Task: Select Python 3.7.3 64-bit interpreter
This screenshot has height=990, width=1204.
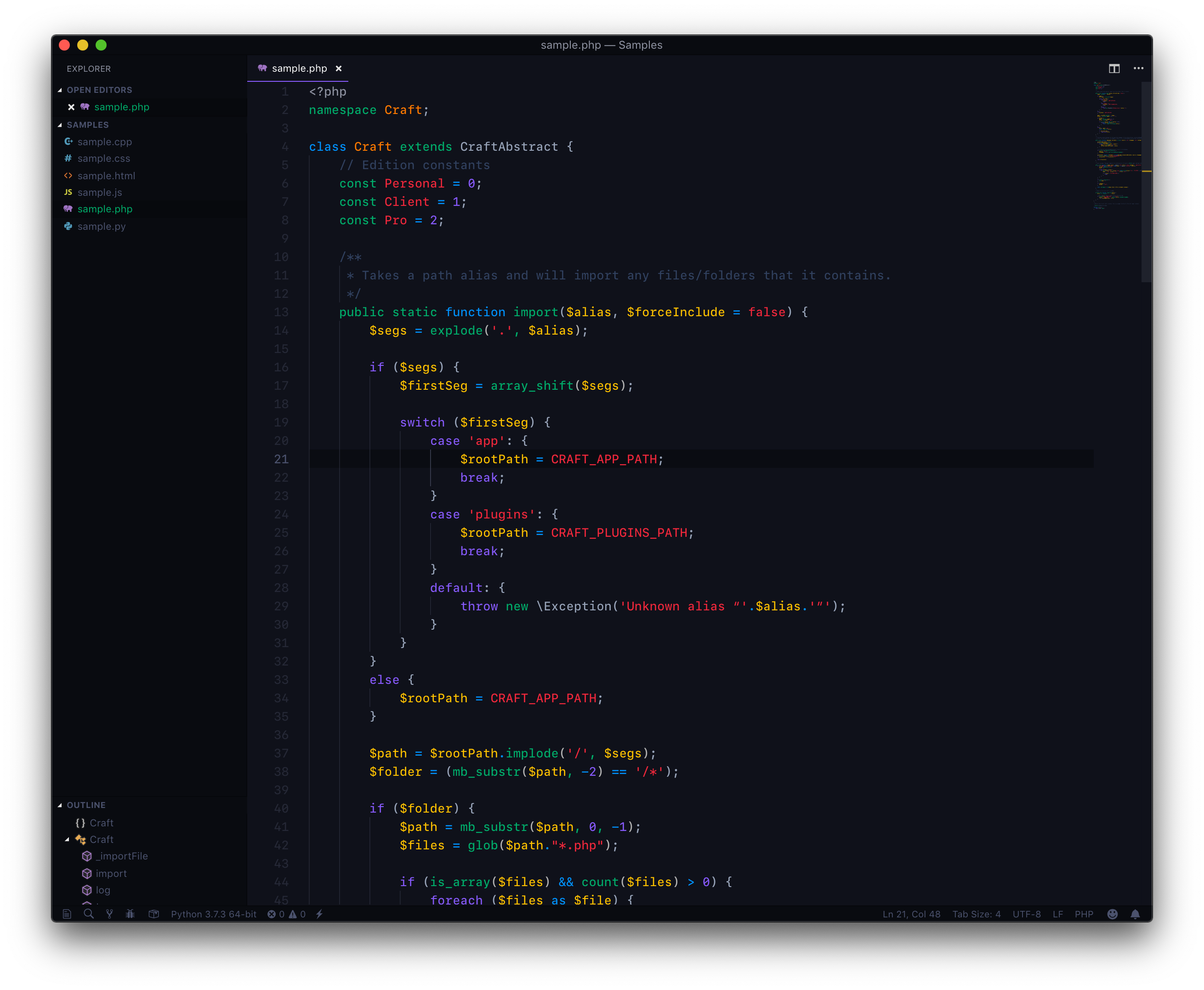Action: pyautogui.click(x=213, y=914)
